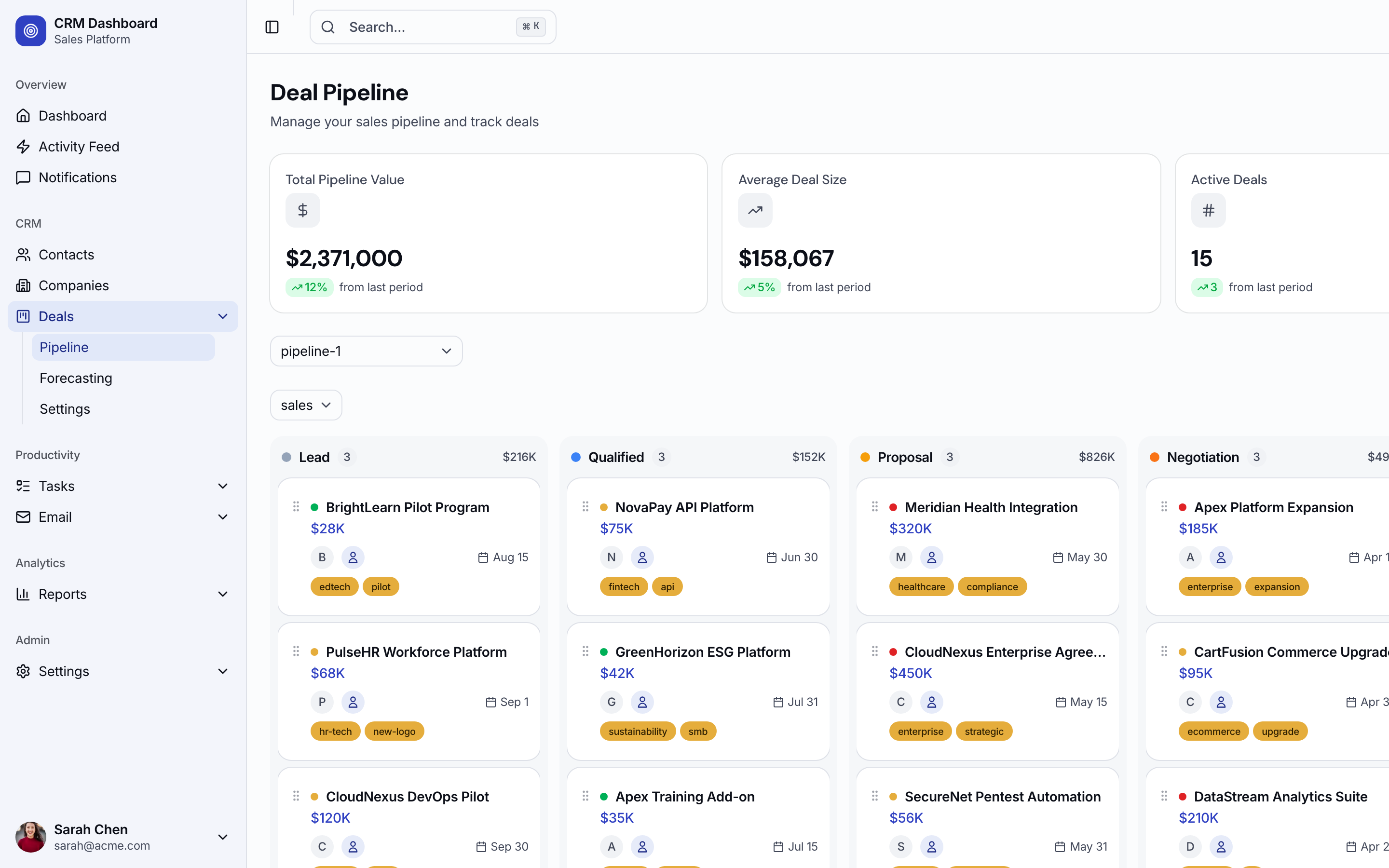Click the Notifications chat bubble icon
1389x868 pixels.
pyautogui.click(x=23, y=177)
